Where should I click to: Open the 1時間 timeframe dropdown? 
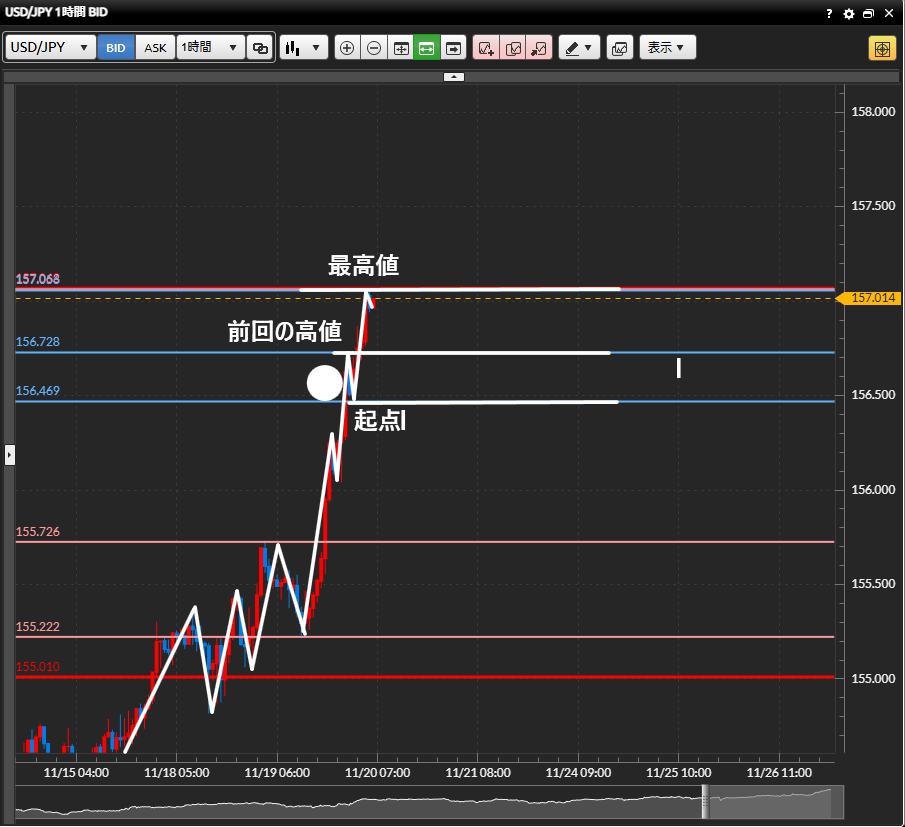click(210, 48)
